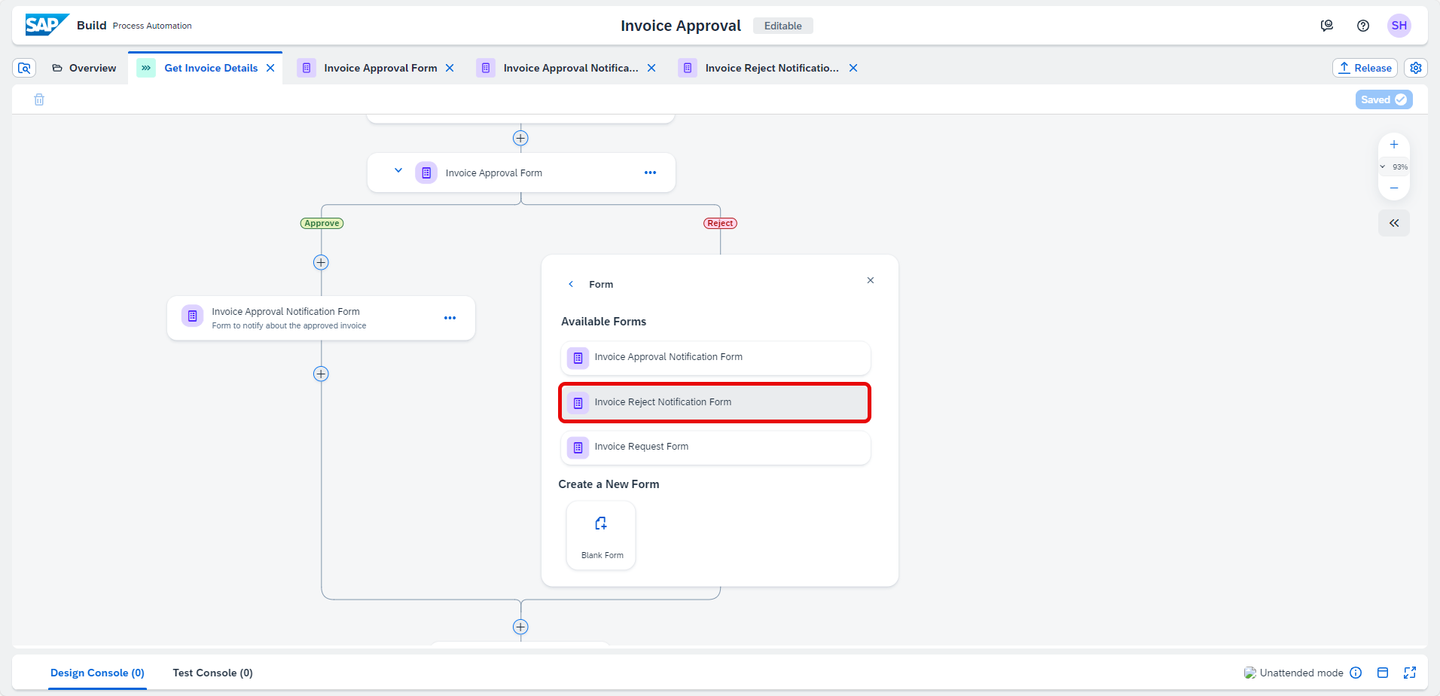1440x696 pixels.
Task: Choose Invoice Request Form from list
Action: pyautogui.click(x=716, y=447)
